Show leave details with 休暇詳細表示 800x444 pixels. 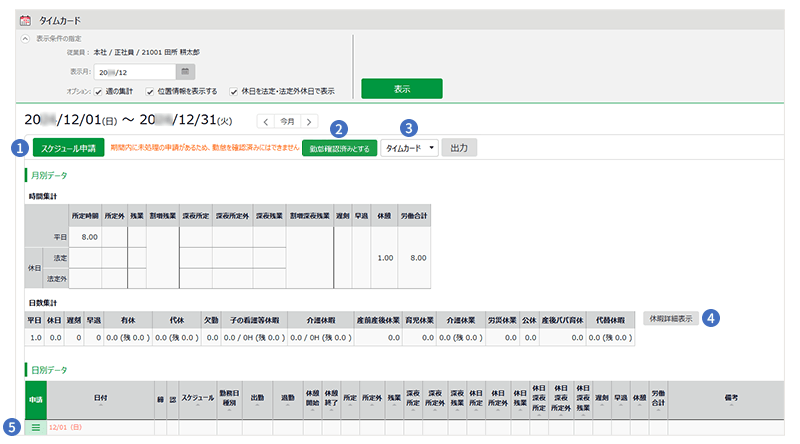tap(671, 318)
